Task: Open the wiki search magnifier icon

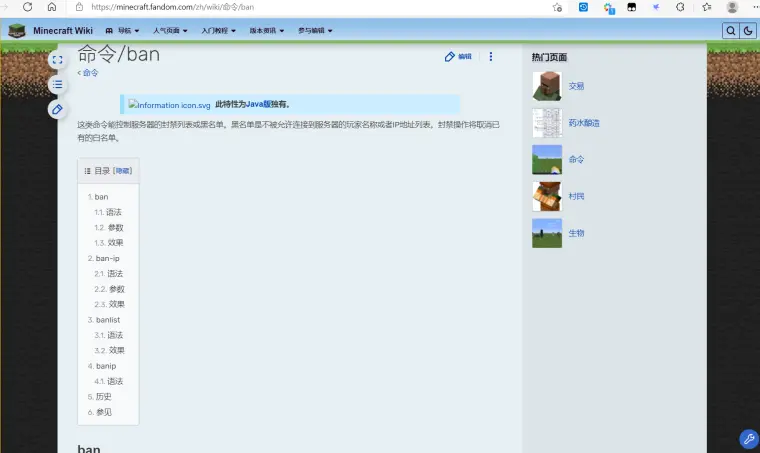Action: [730, 31]
